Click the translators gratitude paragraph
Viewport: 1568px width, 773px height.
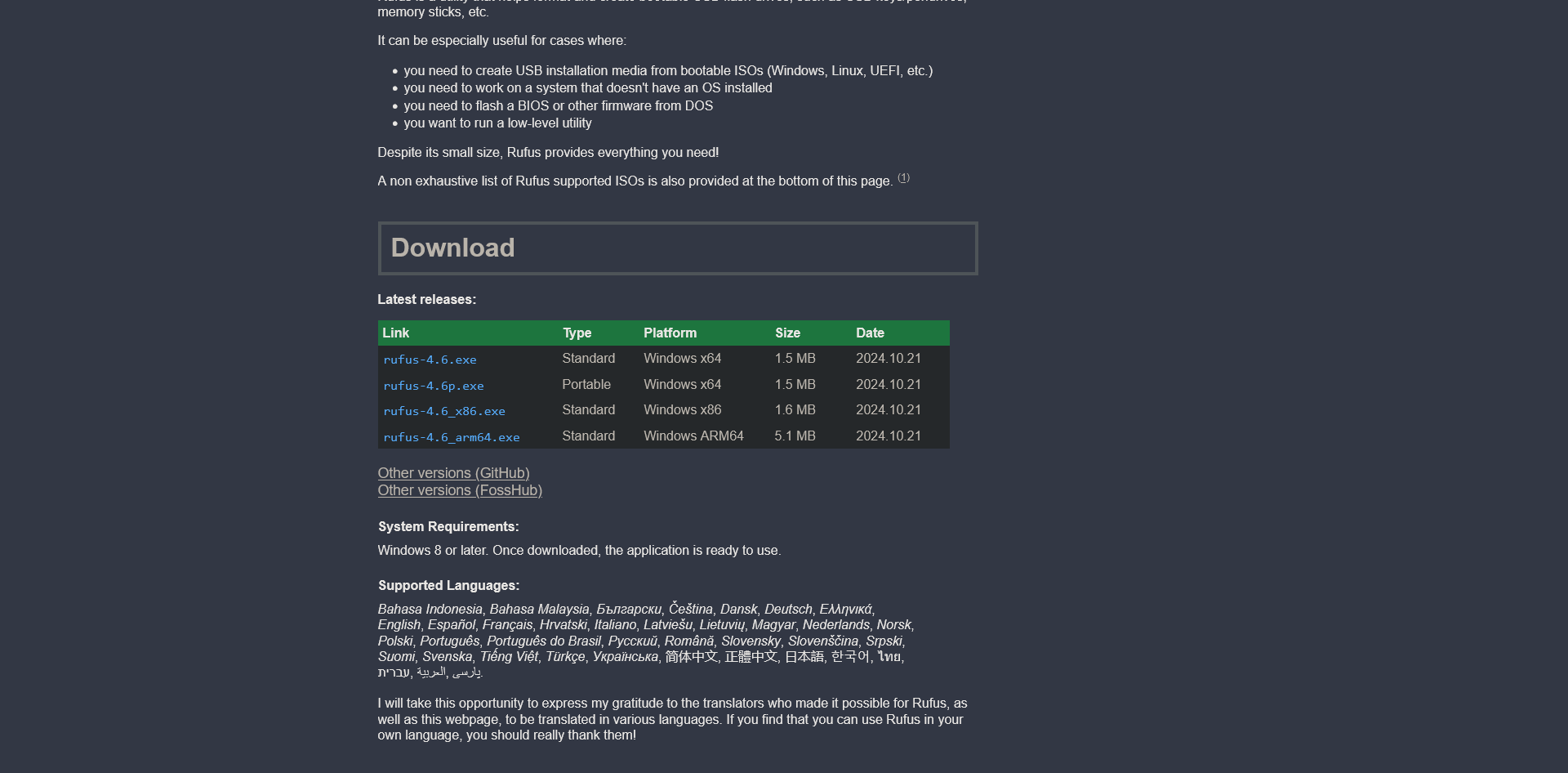click(x=672, y=719)
